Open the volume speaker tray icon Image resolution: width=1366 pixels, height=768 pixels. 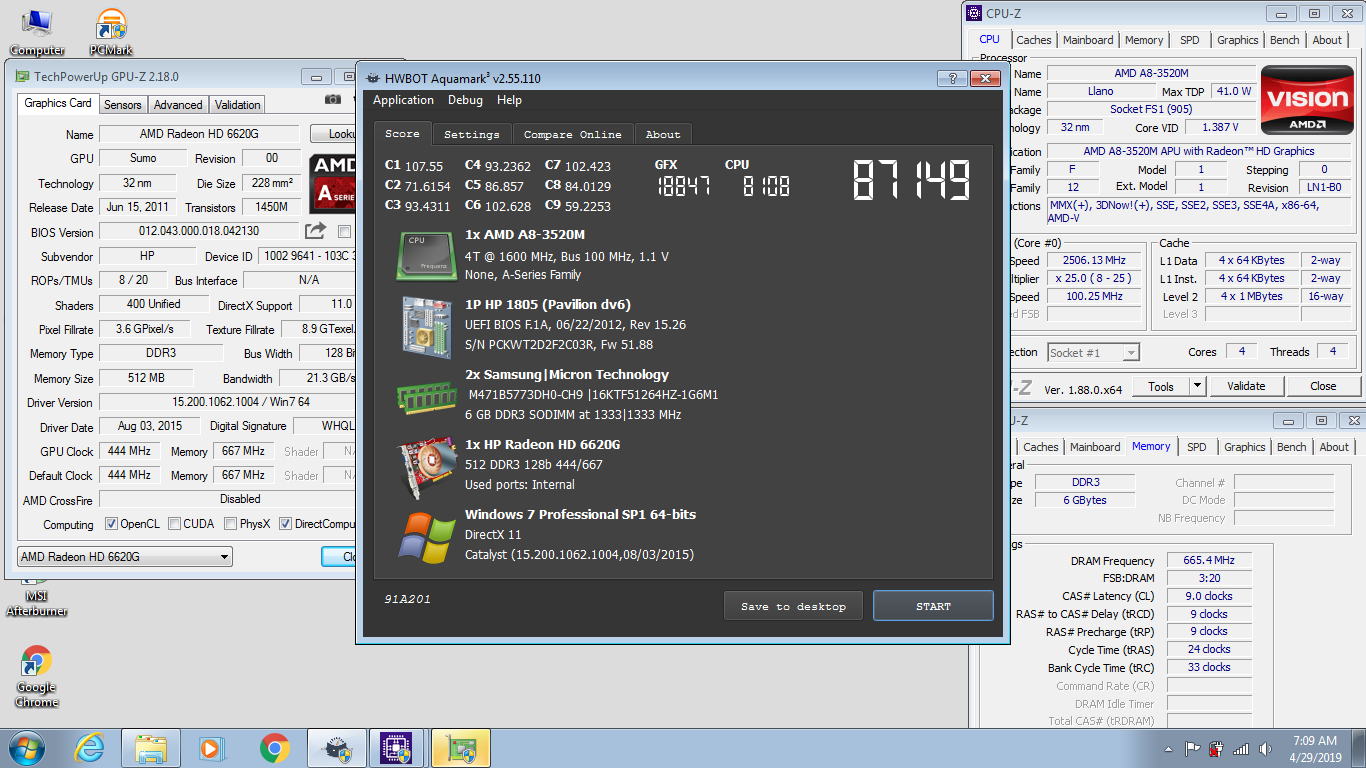1266,748
